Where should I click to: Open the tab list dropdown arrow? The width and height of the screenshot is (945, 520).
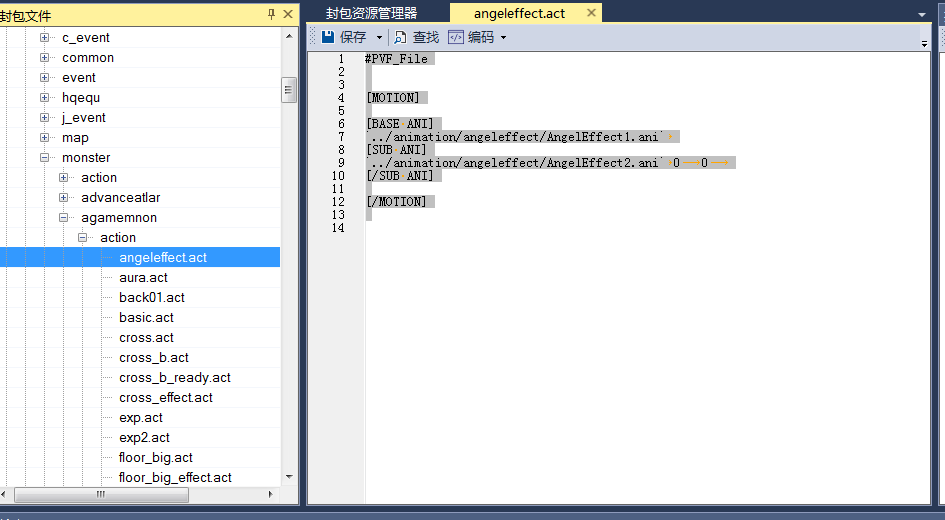point(922,15)
